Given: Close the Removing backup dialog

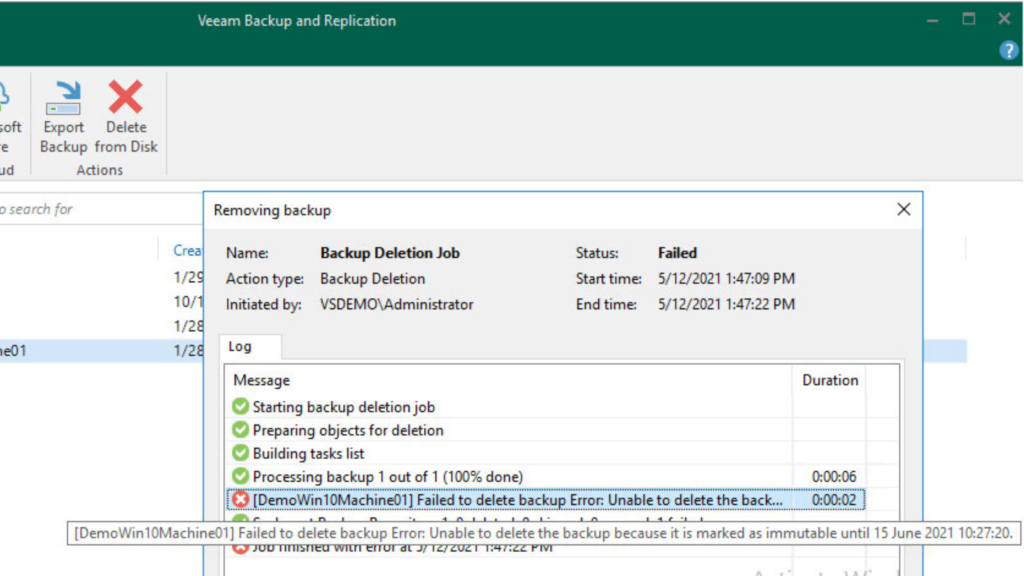Looking at the screenshot, I should 903,210.
